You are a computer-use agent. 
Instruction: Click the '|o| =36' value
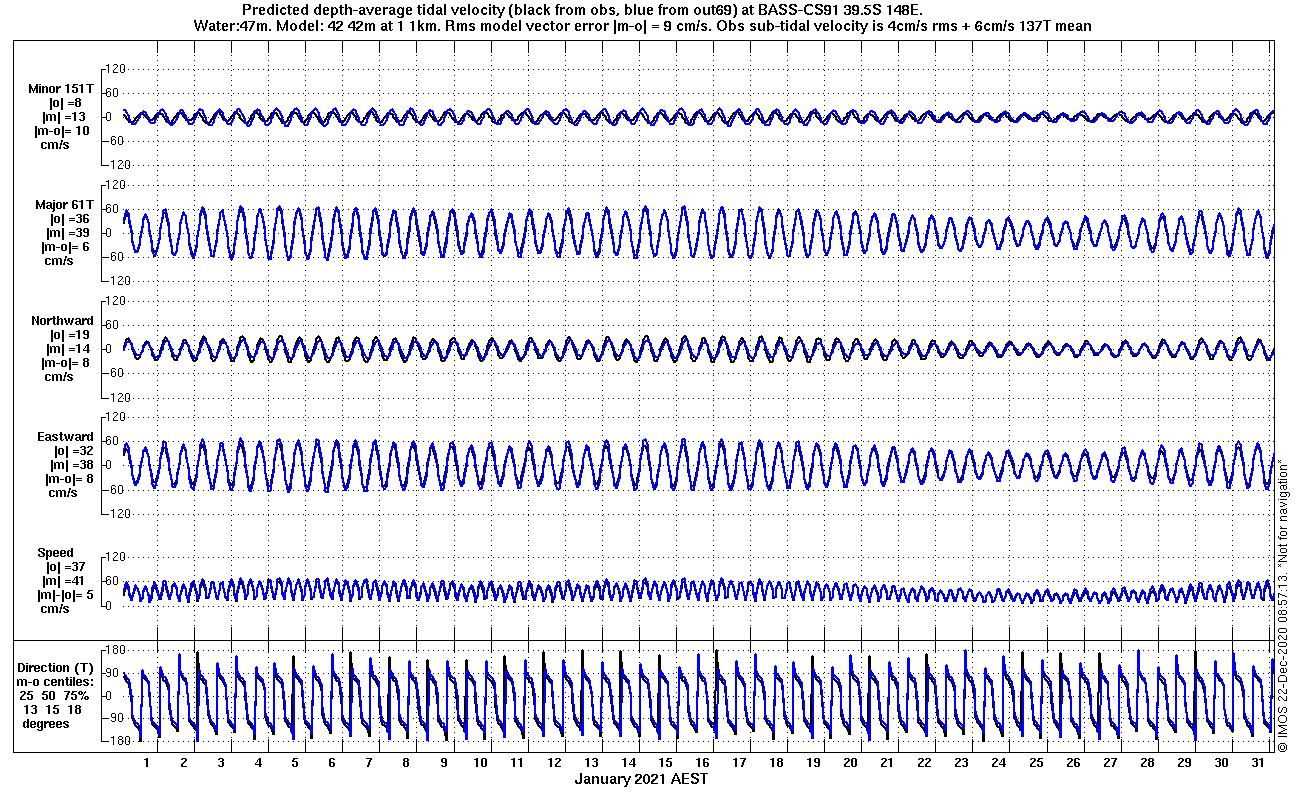pyautogui.click(x=69, y=219)
